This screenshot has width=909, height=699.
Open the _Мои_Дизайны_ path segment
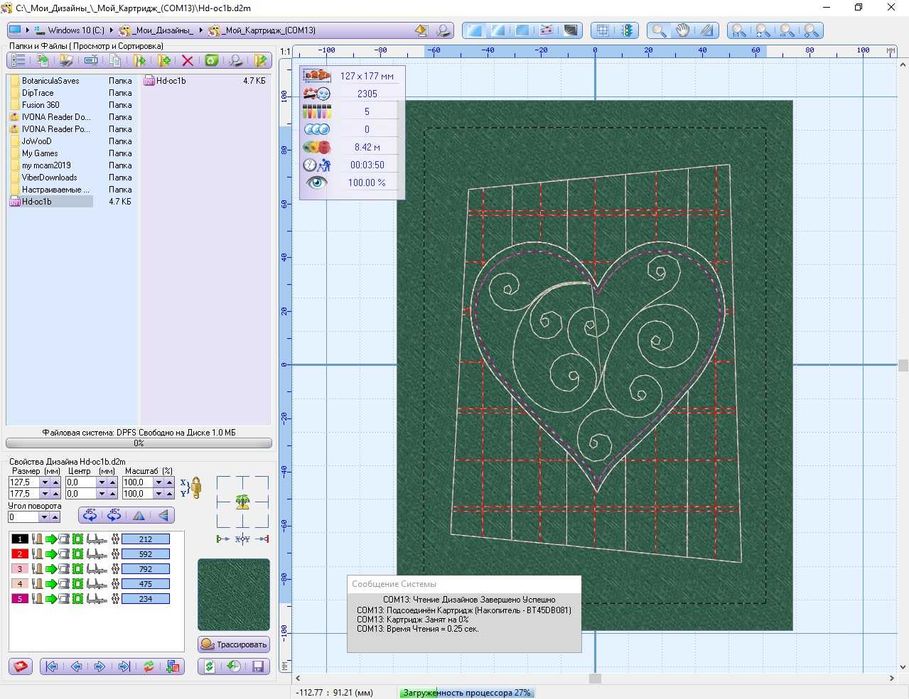(163, 31)
